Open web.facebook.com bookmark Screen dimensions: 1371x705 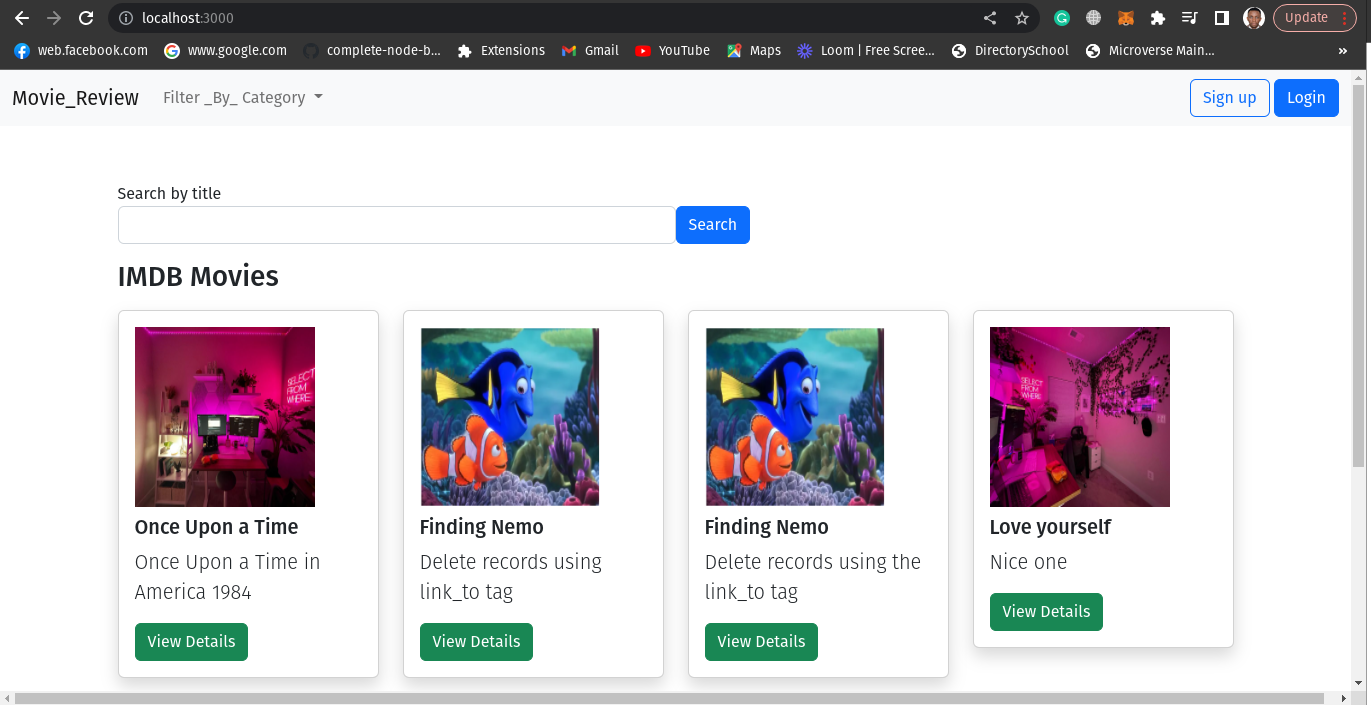81,50
